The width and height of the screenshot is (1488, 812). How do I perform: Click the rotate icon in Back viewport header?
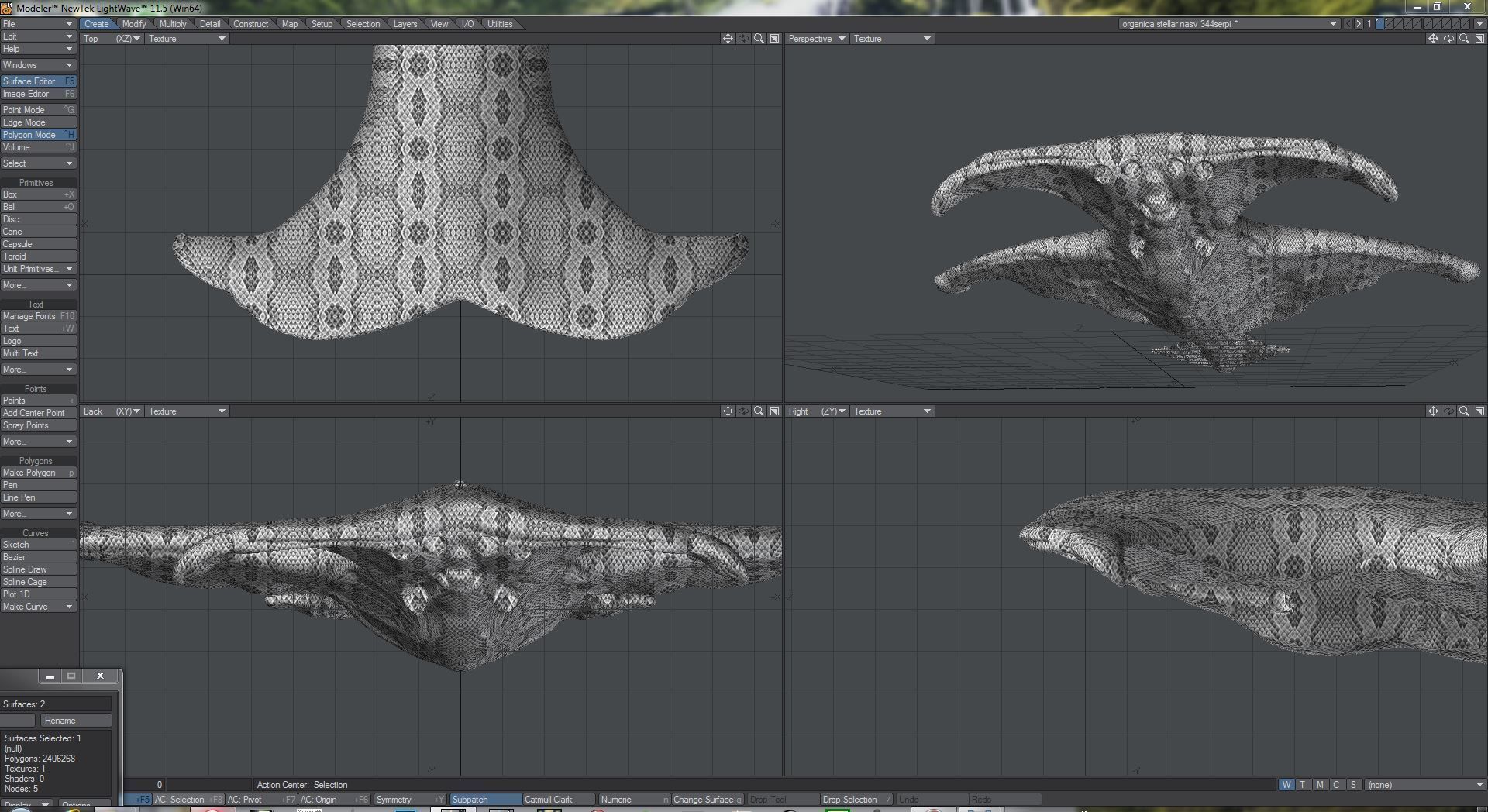click(x=743, y=411)
